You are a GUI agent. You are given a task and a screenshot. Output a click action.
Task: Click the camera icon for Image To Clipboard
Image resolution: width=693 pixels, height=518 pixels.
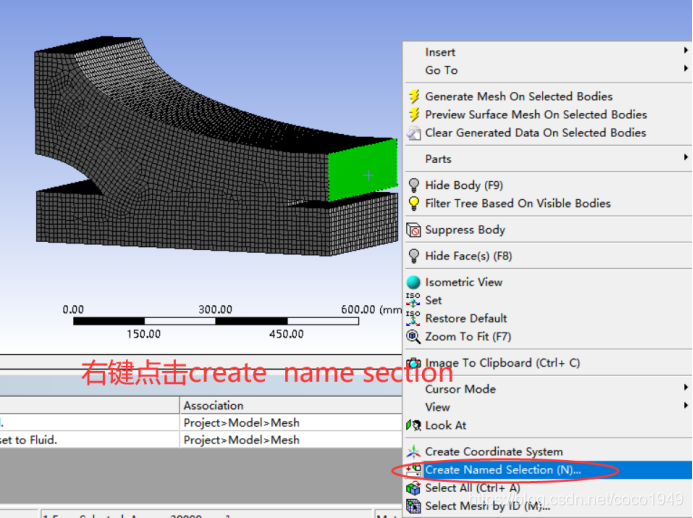pos(414,363)
